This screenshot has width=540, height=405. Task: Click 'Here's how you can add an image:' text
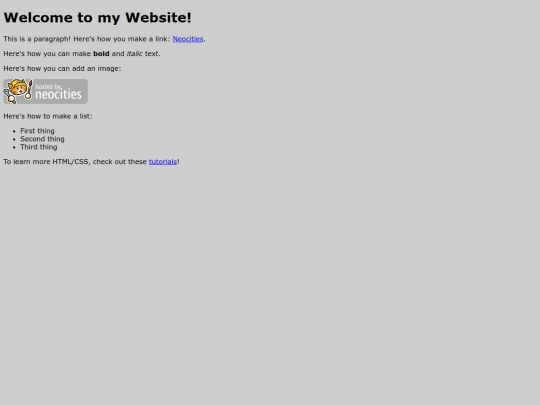click(62, 69)
